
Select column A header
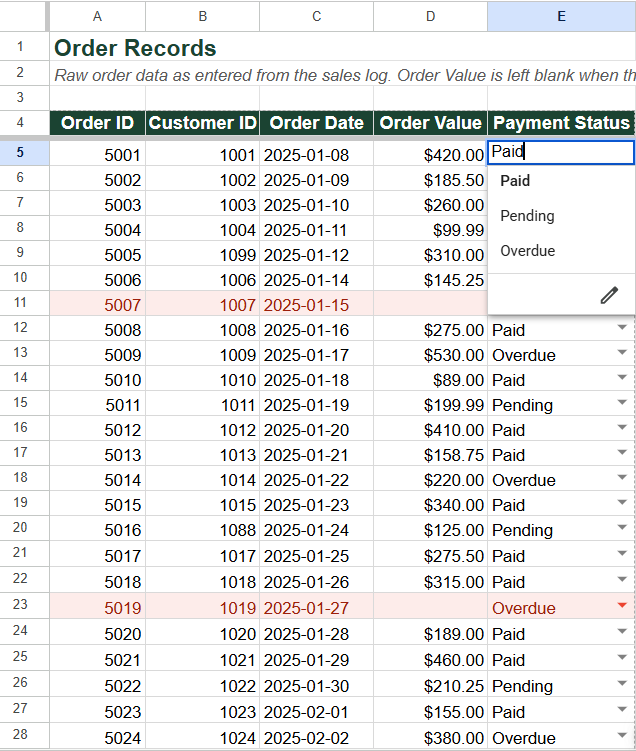pos(97,16)
